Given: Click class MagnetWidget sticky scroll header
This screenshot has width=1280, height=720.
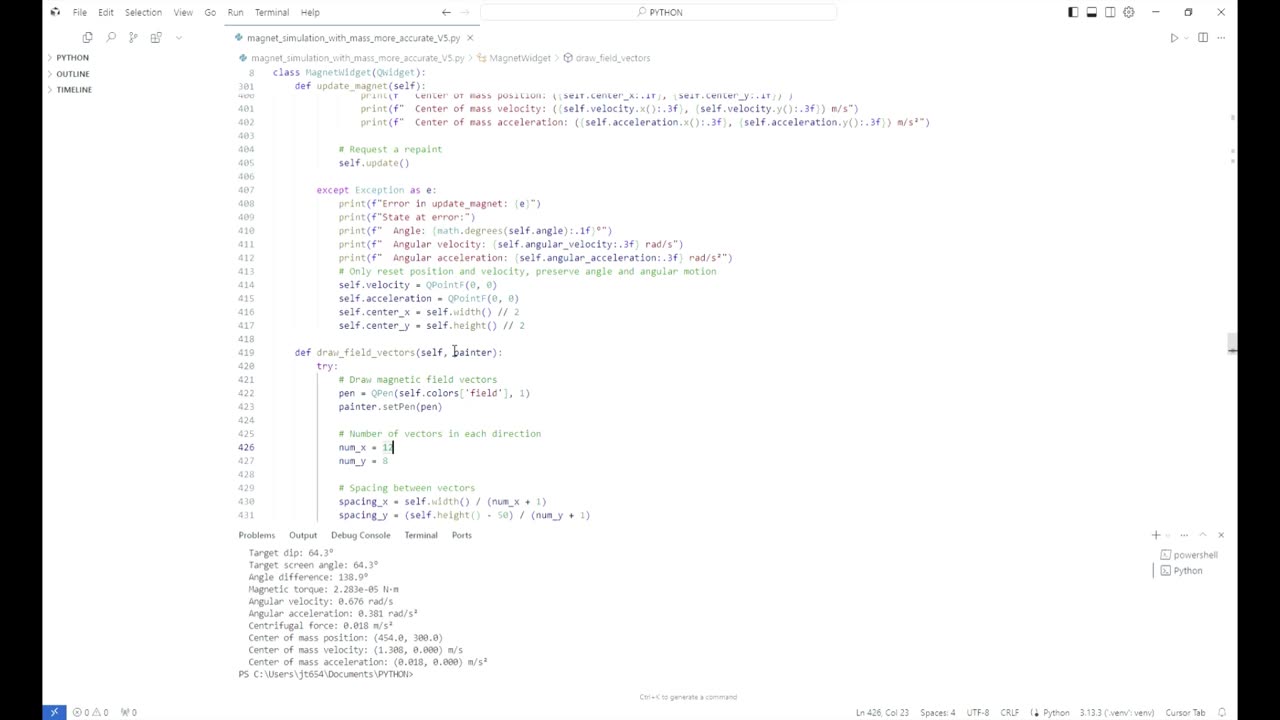Looking at the screenshot, I should click(349, 72).
